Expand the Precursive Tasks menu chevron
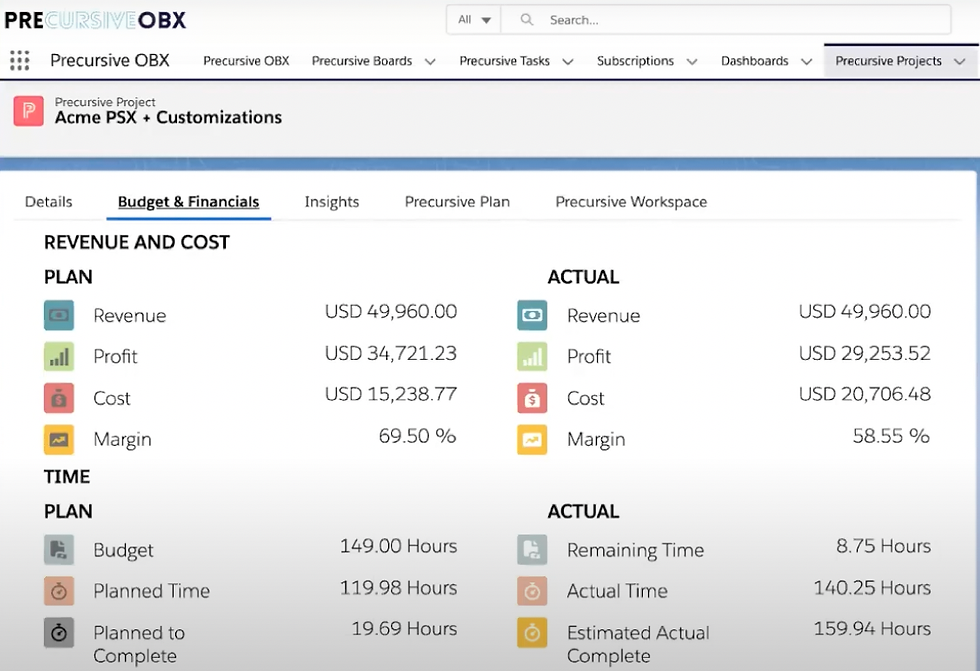Viewport: 980px width, 671px height. (x=568, y=61)
